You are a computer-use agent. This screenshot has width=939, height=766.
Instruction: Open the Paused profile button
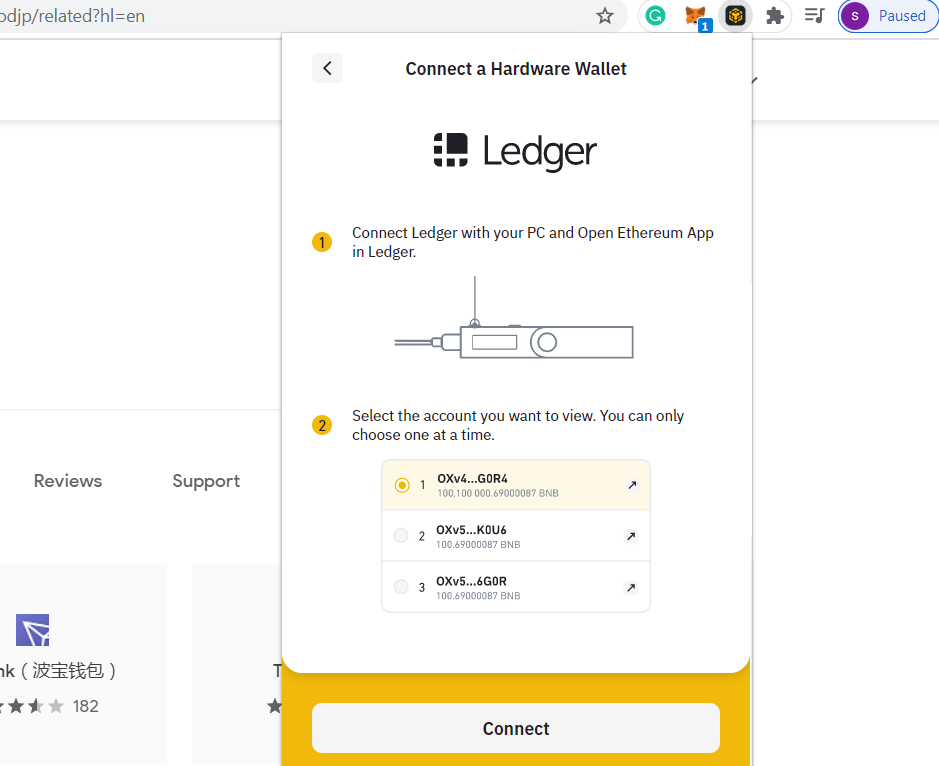888,16
